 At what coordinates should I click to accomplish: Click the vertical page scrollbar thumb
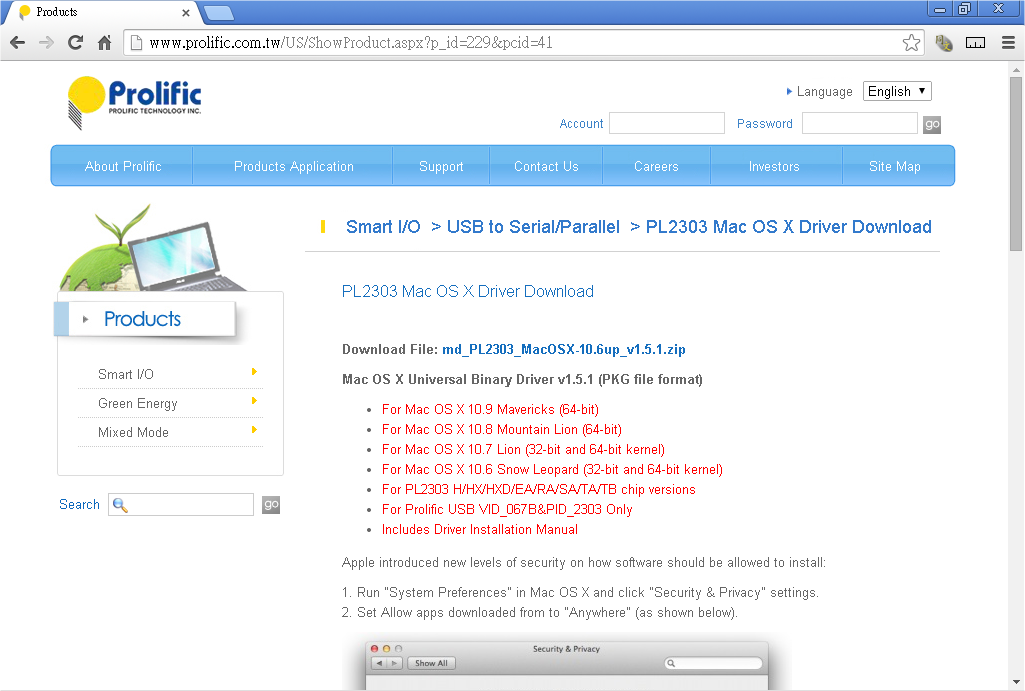(1016, 160)
